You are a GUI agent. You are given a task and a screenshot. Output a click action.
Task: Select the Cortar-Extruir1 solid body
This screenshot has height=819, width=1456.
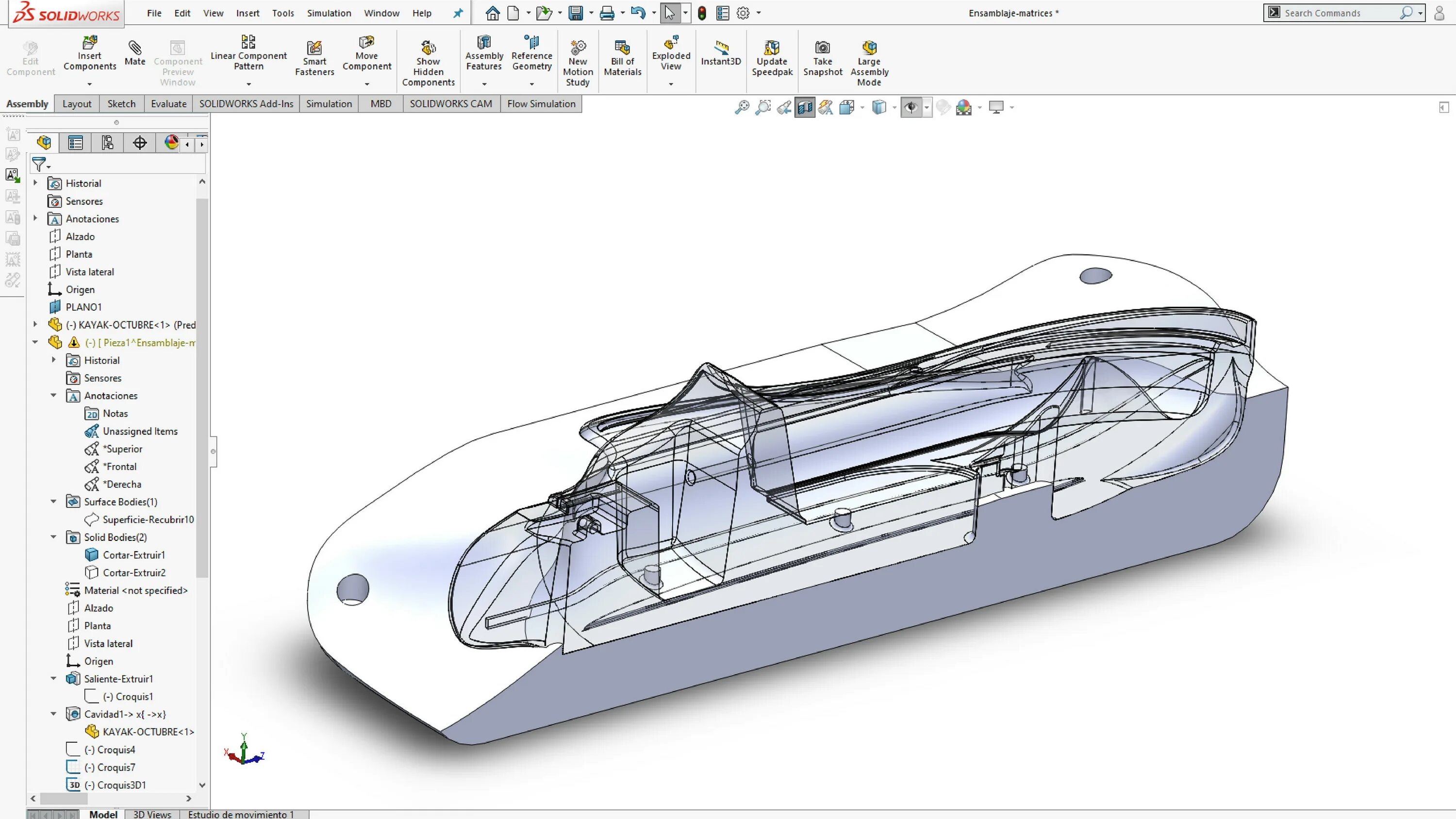[x=133, y=555]
